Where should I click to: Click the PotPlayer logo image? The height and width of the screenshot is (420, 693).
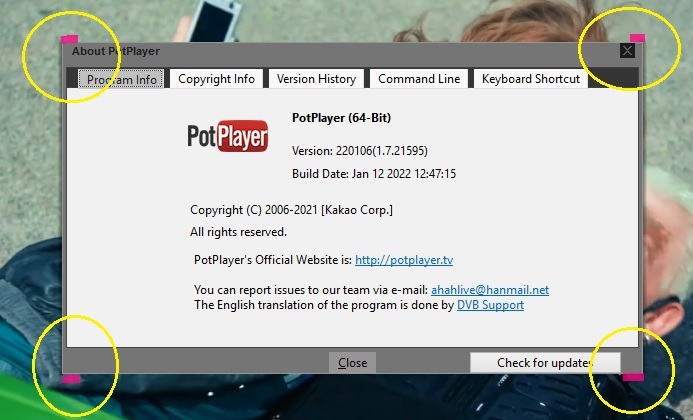(228, 136)
